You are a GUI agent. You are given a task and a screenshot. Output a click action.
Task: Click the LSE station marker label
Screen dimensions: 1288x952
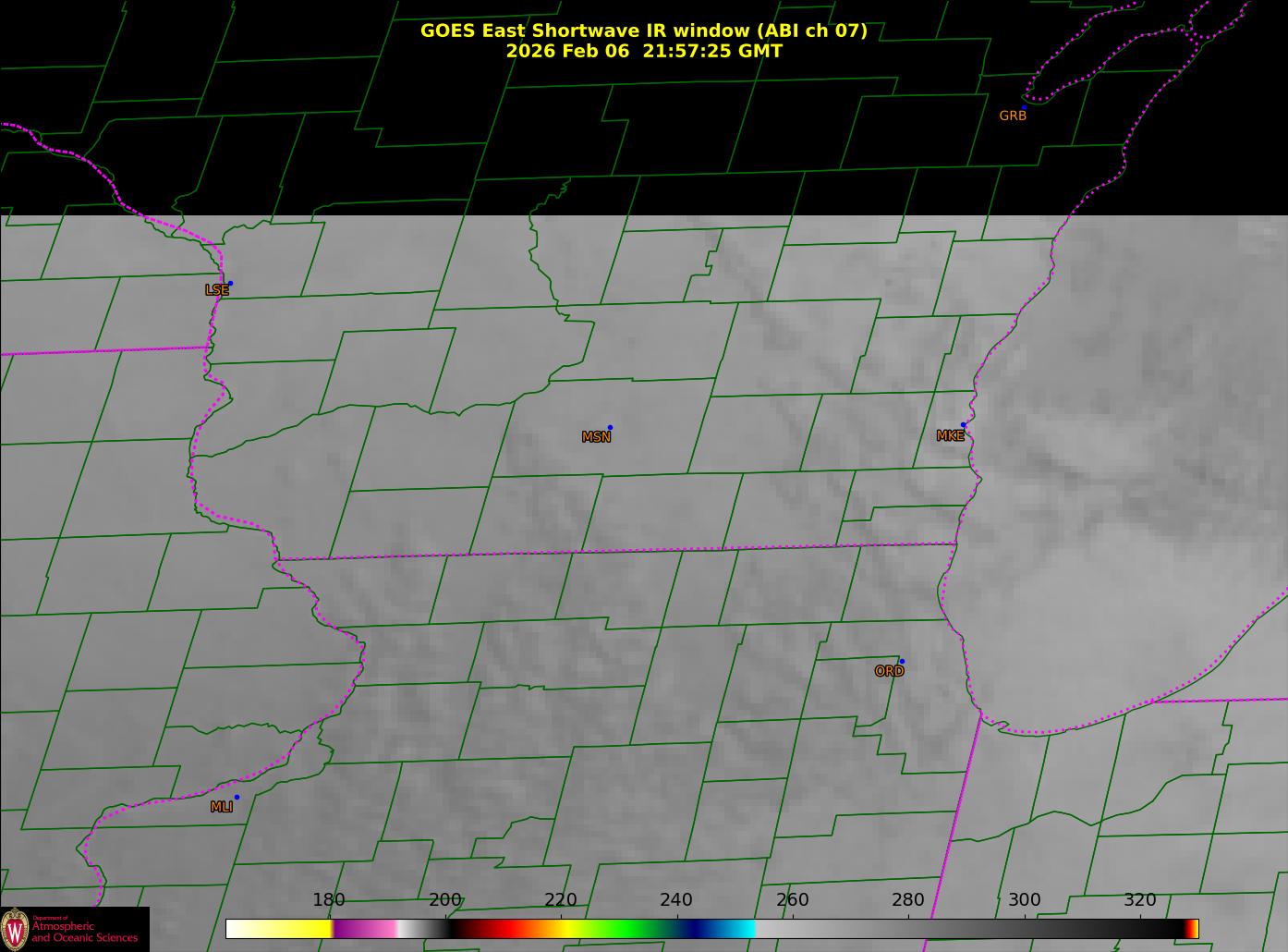click(216, 290)
